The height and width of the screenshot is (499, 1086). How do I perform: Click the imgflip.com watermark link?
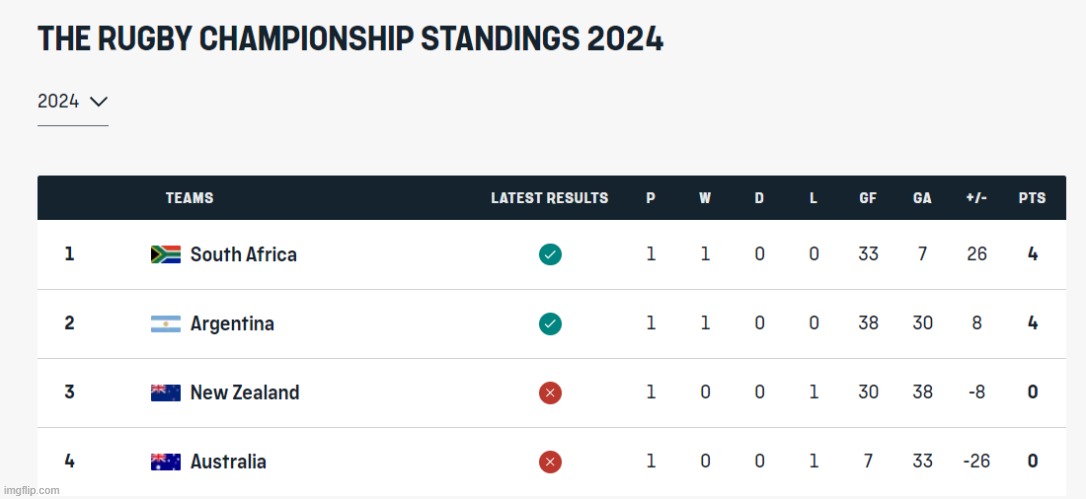pos(31,490)
